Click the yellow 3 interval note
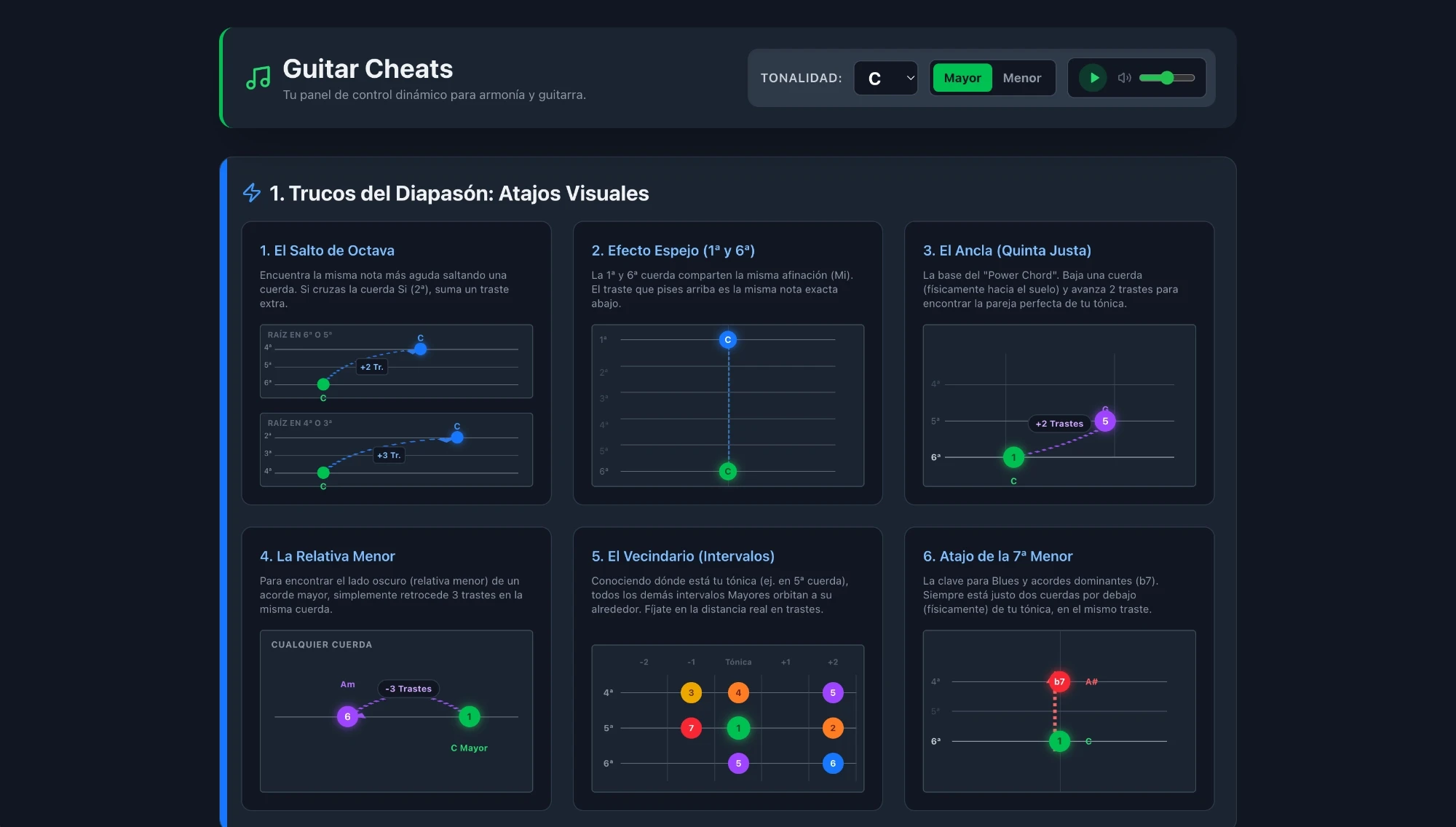1456x827 pixels. (x=691, y=692)
